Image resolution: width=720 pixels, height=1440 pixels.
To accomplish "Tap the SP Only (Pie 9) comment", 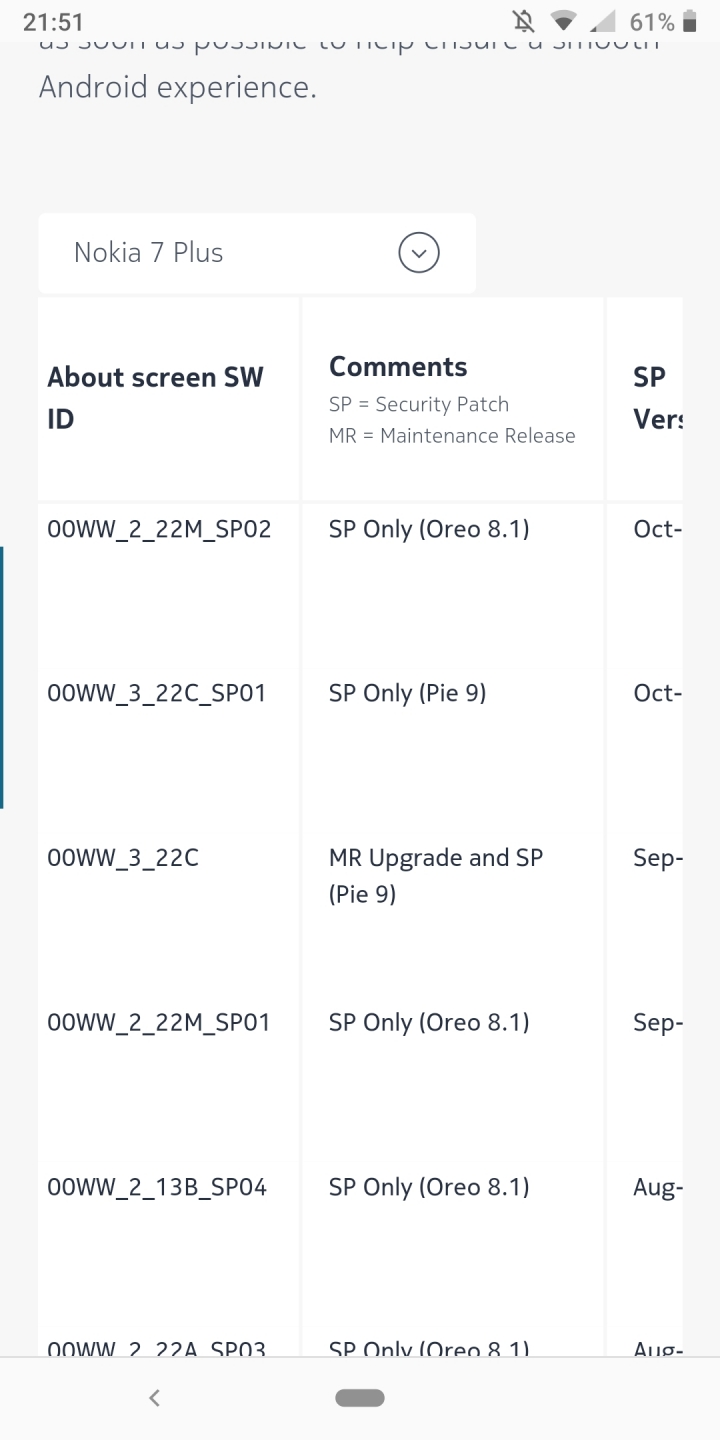I will coord(407,693).
